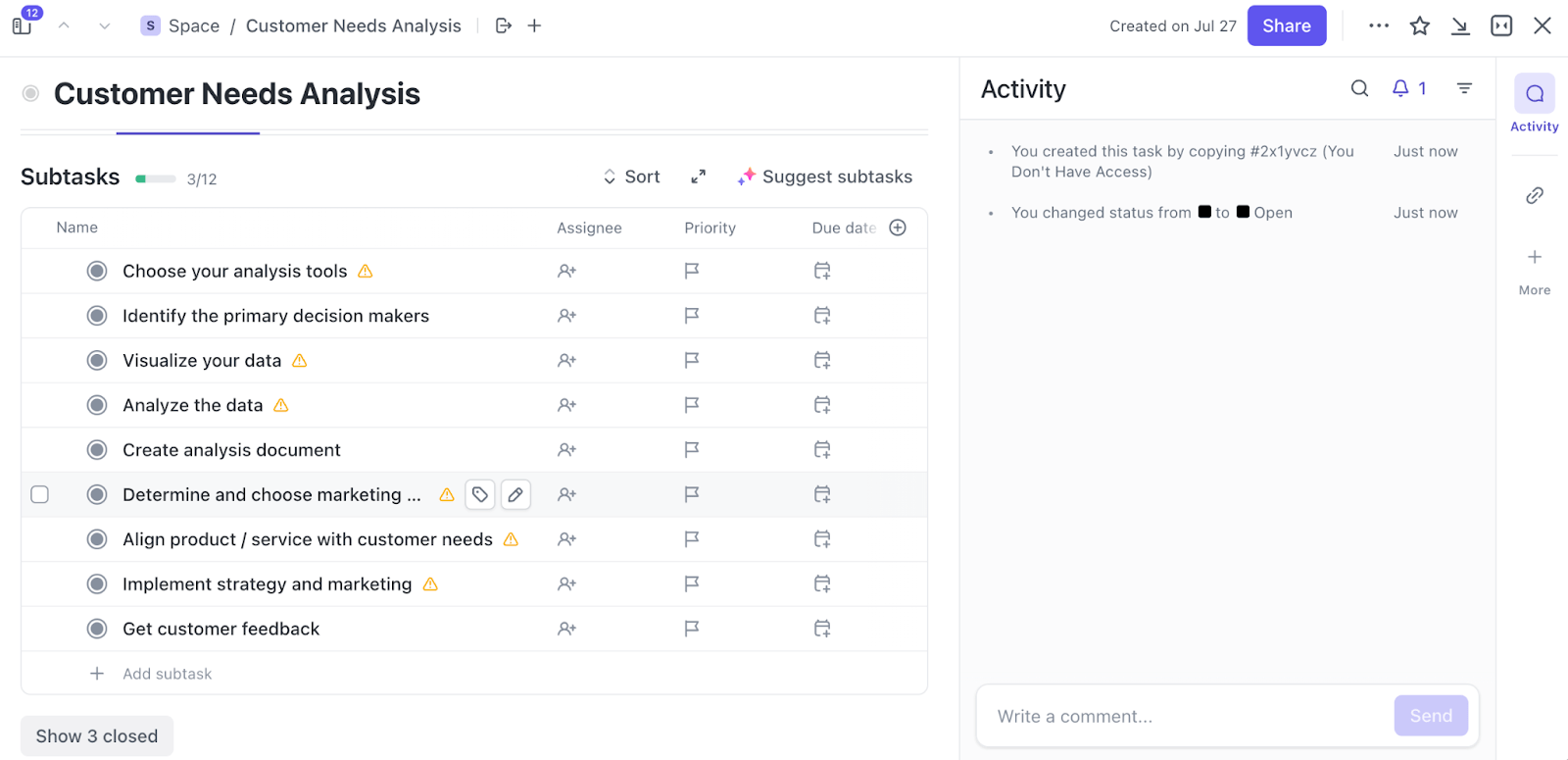Set priority flag for Analyze the data
The height and width of the screenshot is (760, 1568).
[x=692, y=405]
